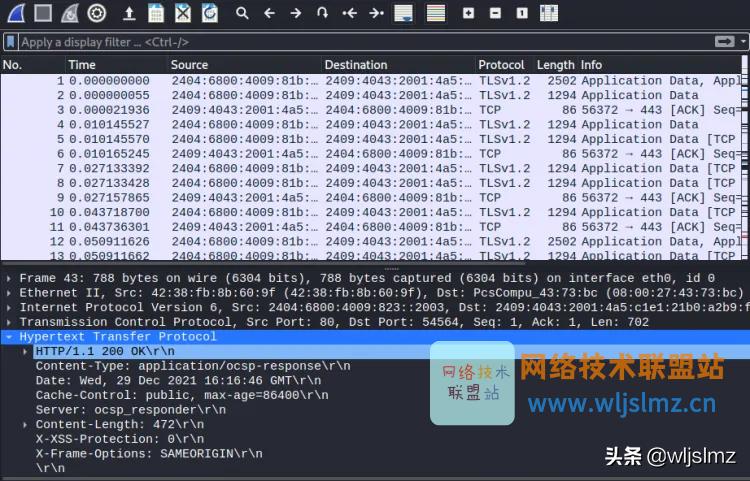Image resolution: width=750 pixels, height=481 pixels.
Task: Expand the Ethernet II tree node
Action: coord(9,293)
